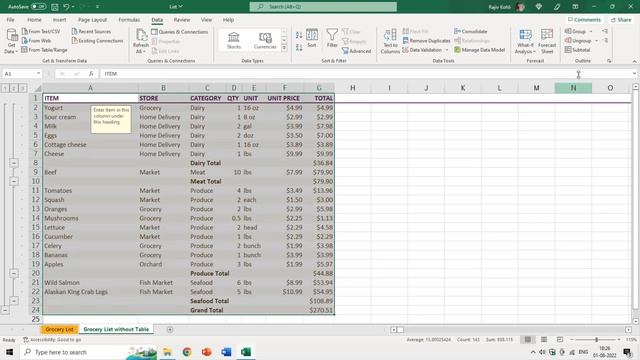Add a new sheet with plus button
The image size is (640, 360).
(x=170, y=329)
